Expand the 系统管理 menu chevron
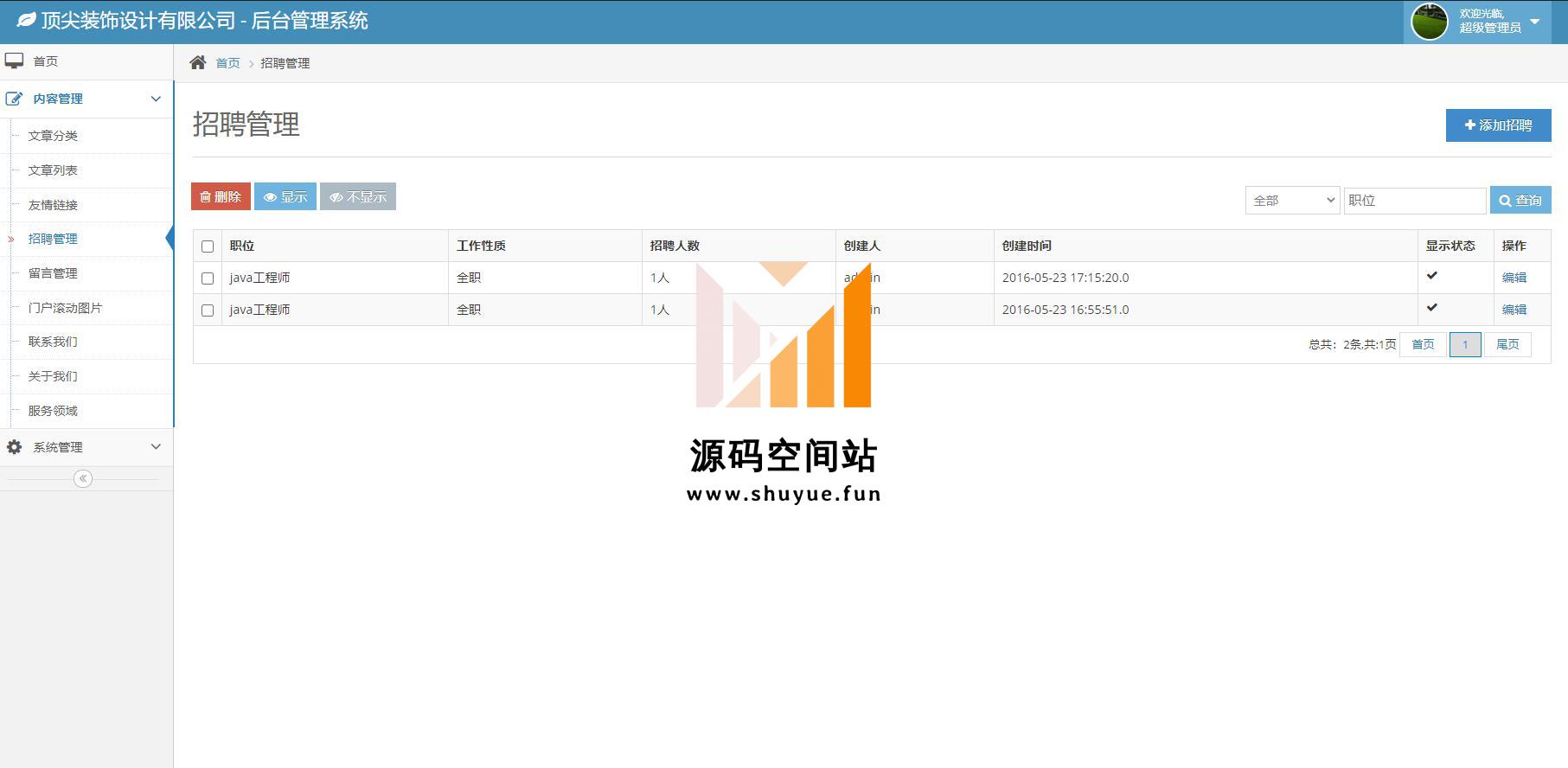Image resolution: width=1568 pixels, height=768 pixels. pyautogui.click(x=156, y=446)
